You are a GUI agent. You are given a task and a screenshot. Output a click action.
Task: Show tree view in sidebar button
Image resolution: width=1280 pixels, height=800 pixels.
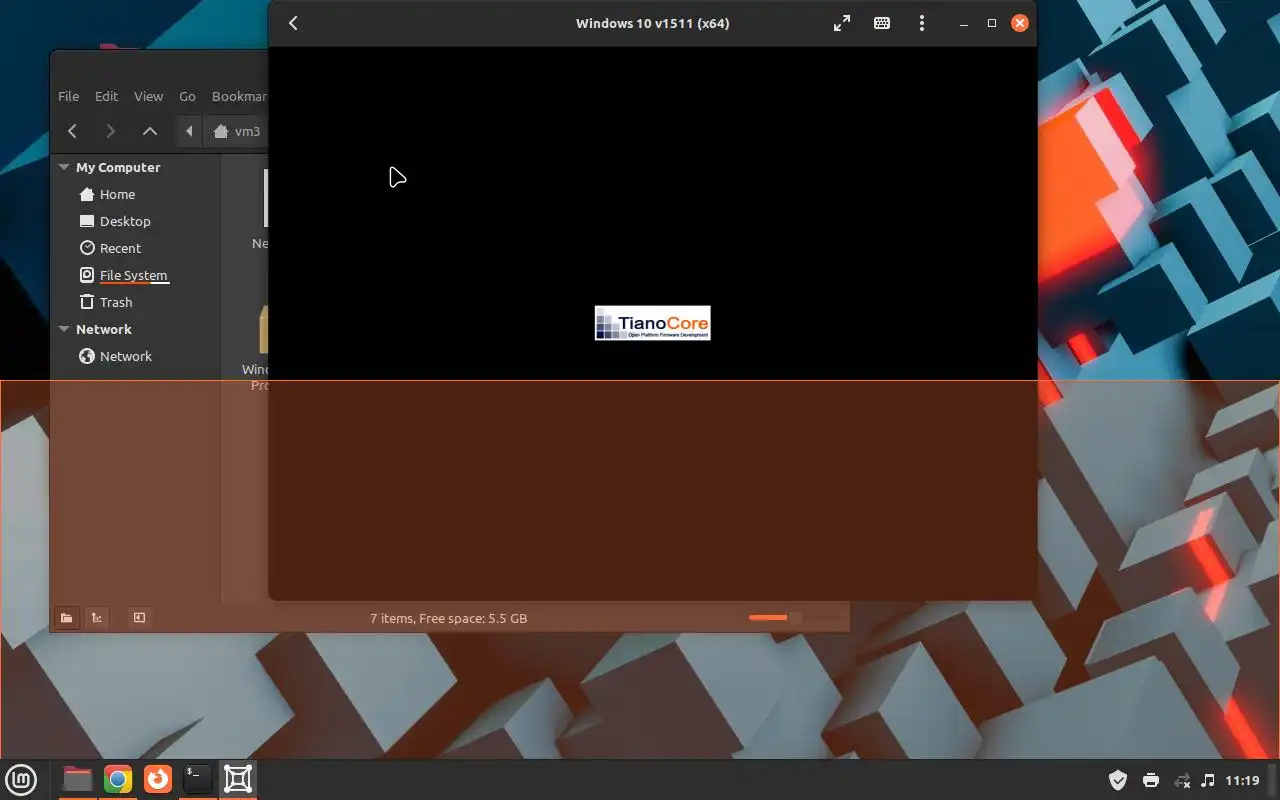pos(96,618)
